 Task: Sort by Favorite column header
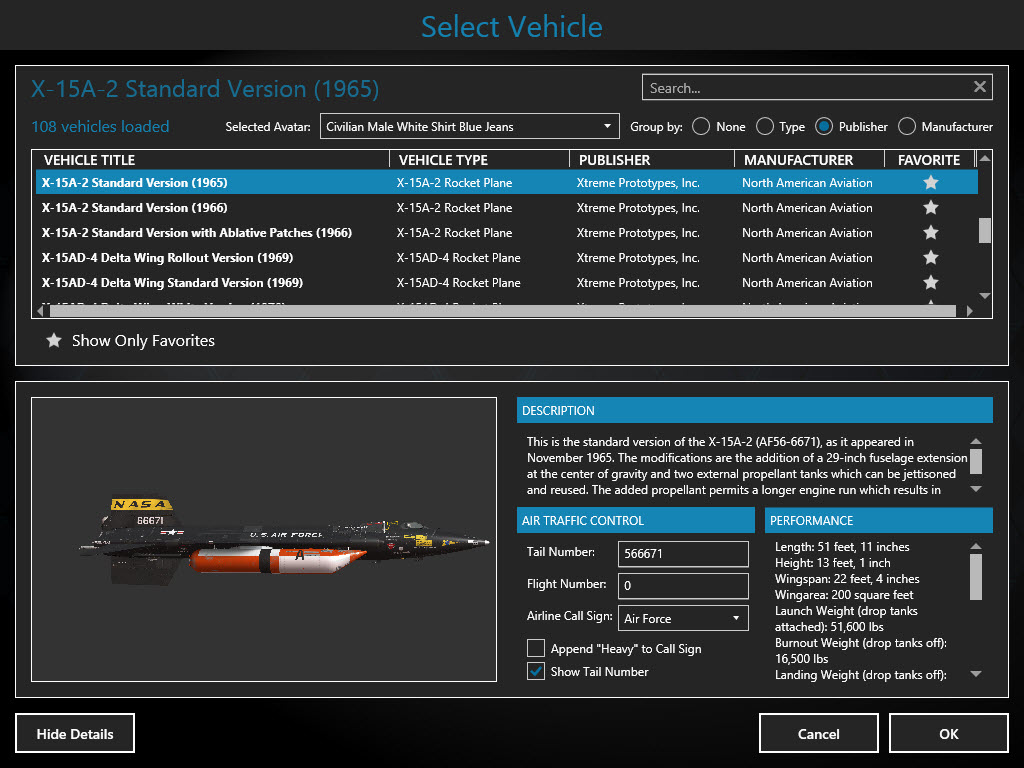[x=929, y=160]
